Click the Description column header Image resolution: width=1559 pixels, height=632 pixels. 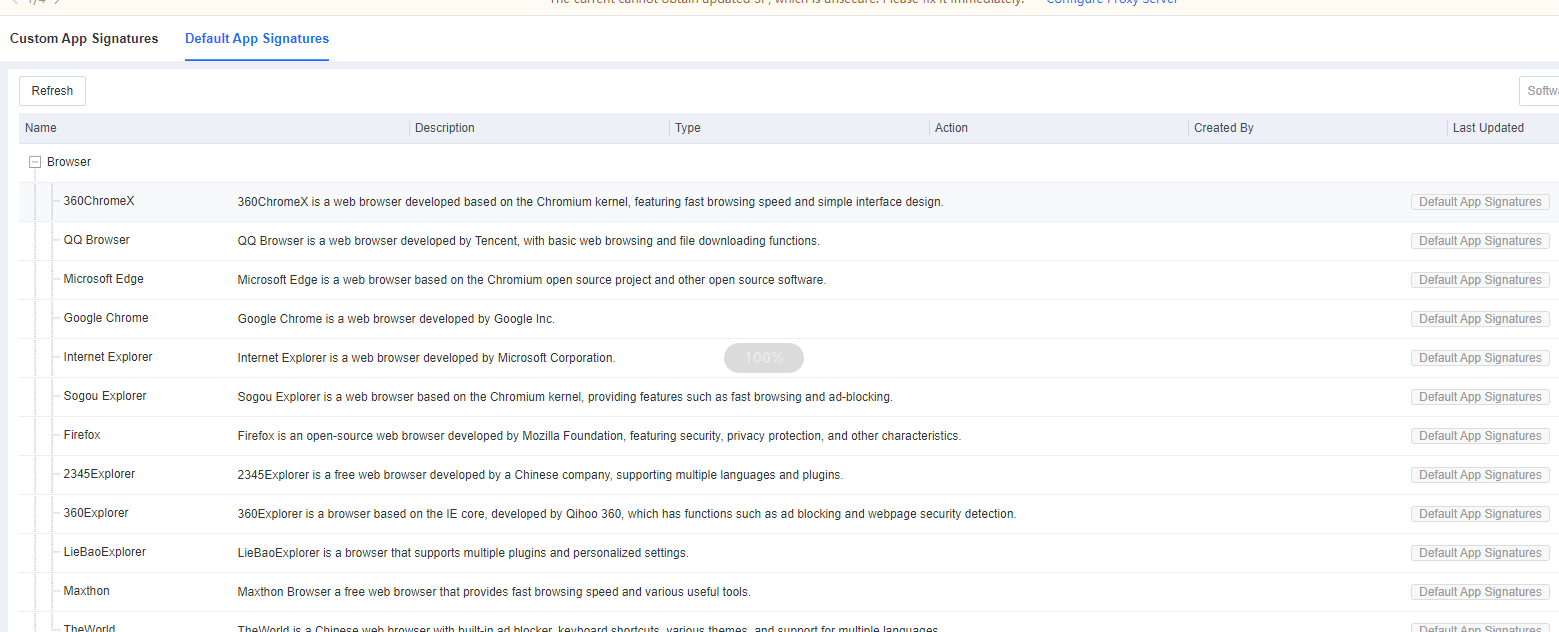click(445, 128)
